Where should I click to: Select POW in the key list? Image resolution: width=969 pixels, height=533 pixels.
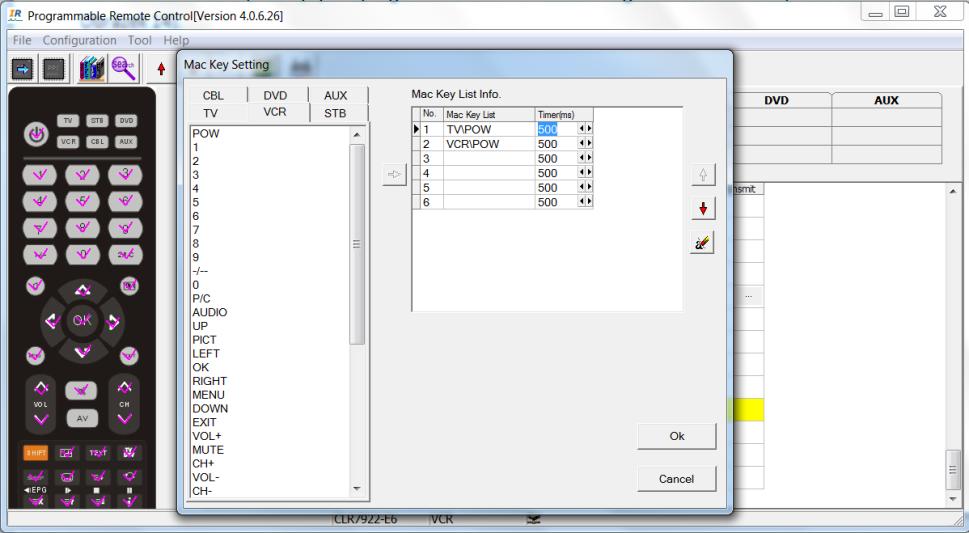206,134
